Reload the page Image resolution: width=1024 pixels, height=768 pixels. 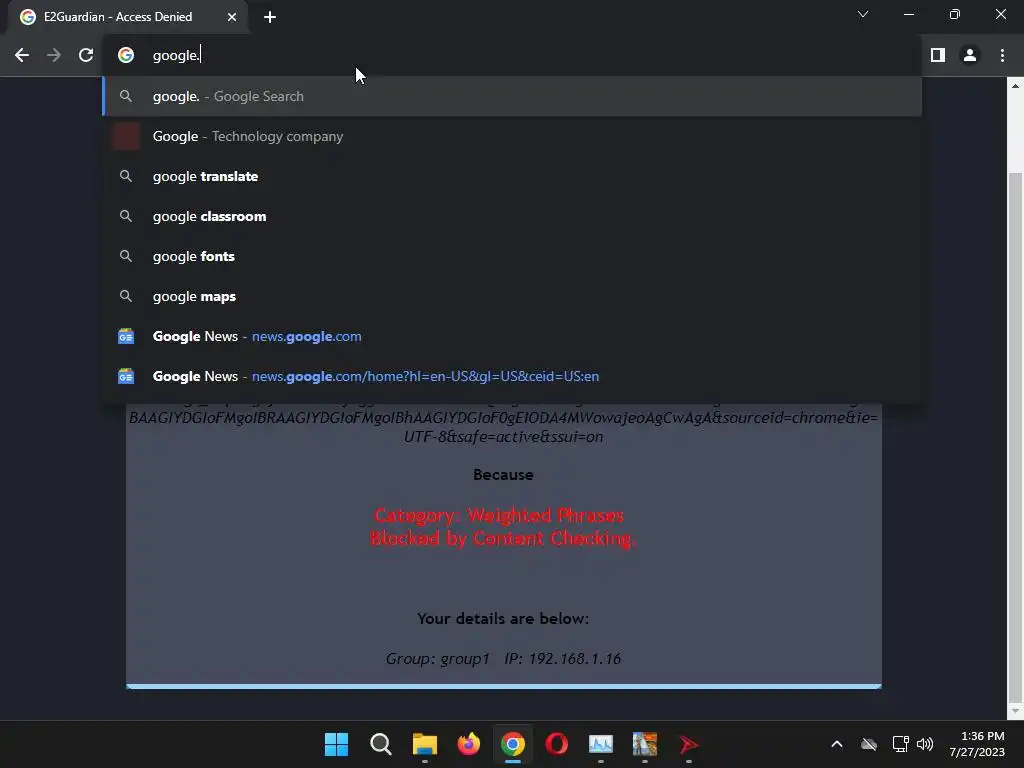click(86, 56)
